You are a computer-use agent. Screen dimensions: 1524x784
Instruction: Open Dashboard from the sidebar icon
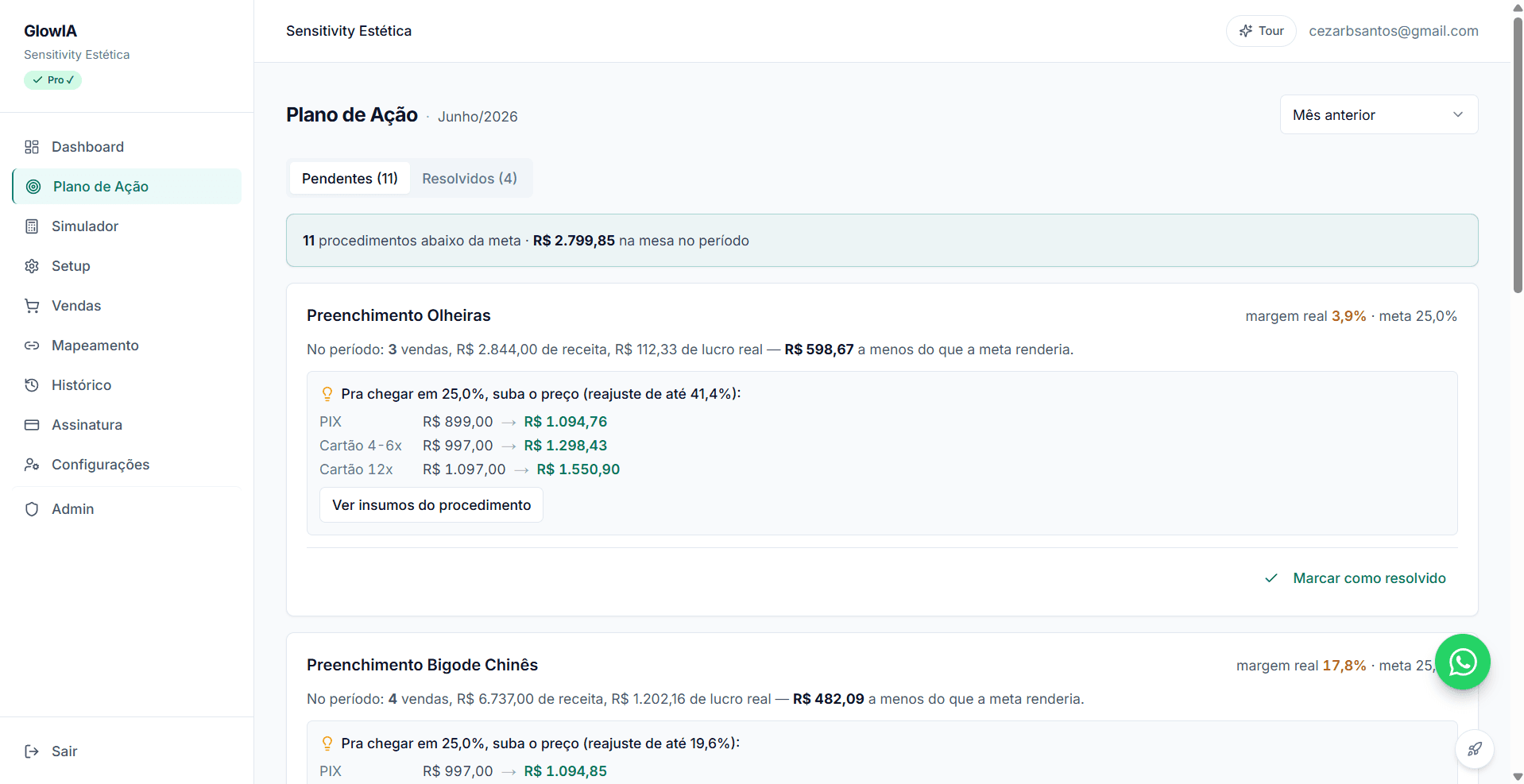point(32,147)
